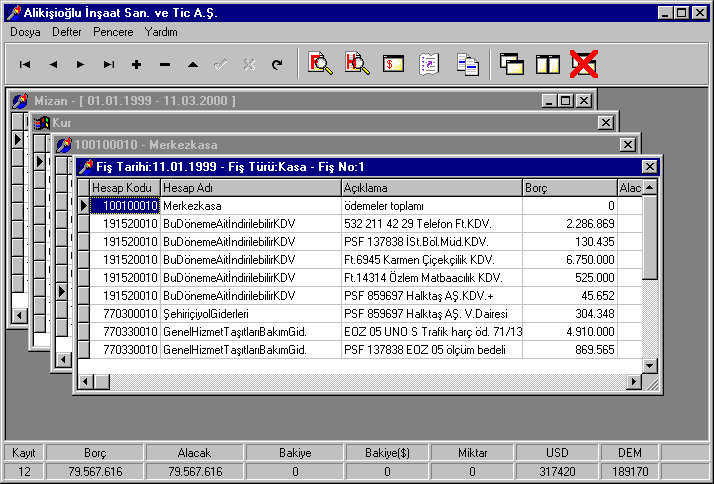Click Kur window title bar

point(323,122)
